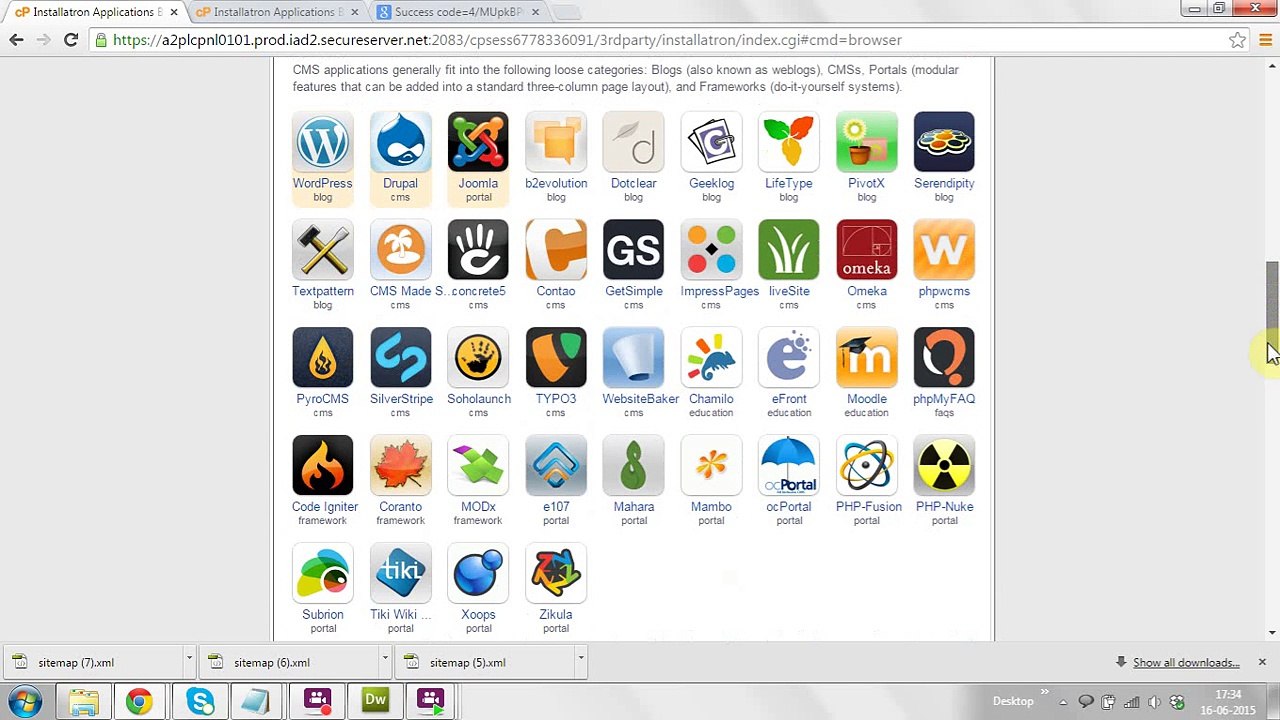
Task: Open the phpwcms icon
Action: [944, 250]
